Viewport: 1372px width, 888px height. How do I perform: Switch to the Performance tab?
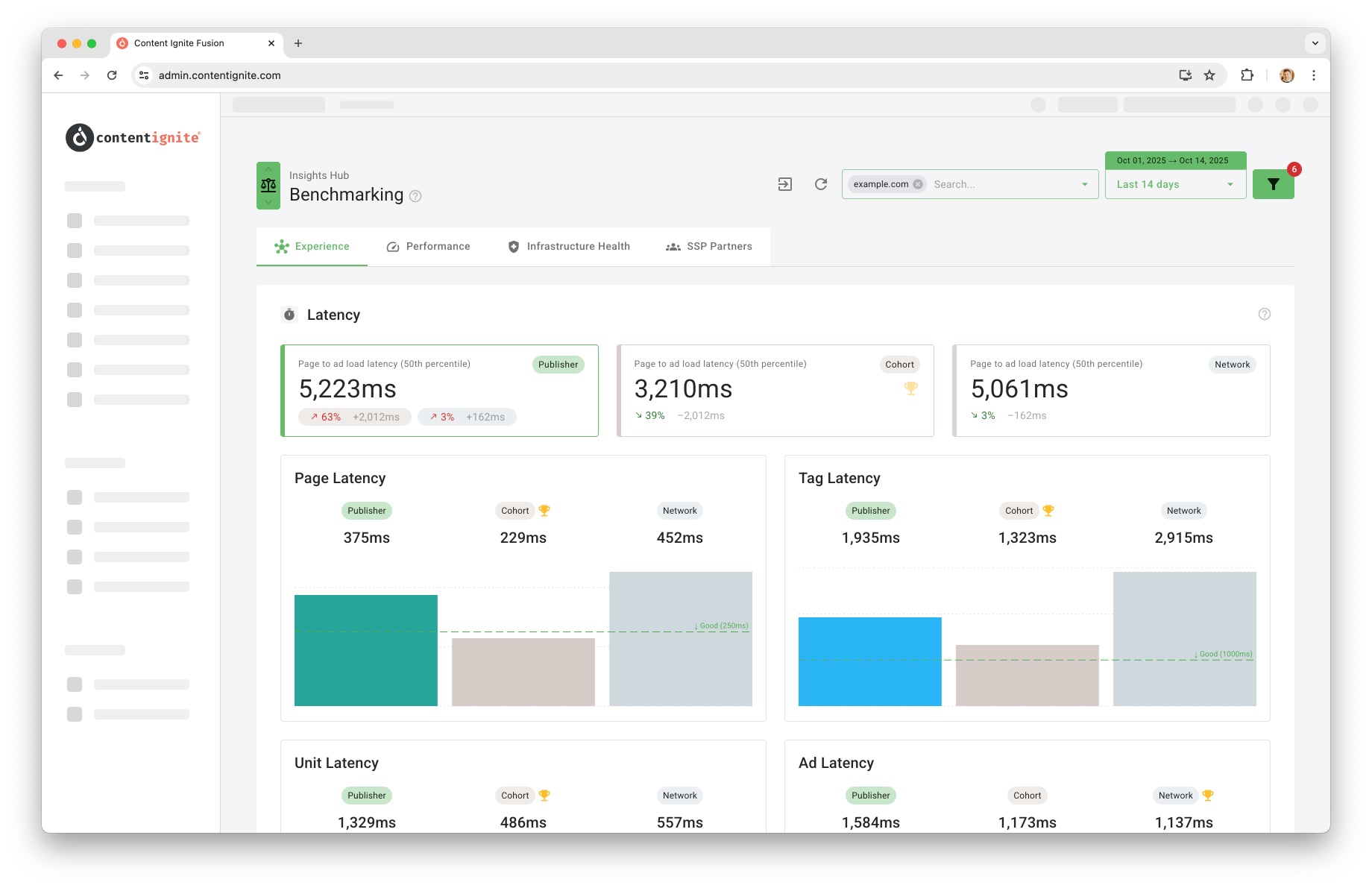click(429, 247)
